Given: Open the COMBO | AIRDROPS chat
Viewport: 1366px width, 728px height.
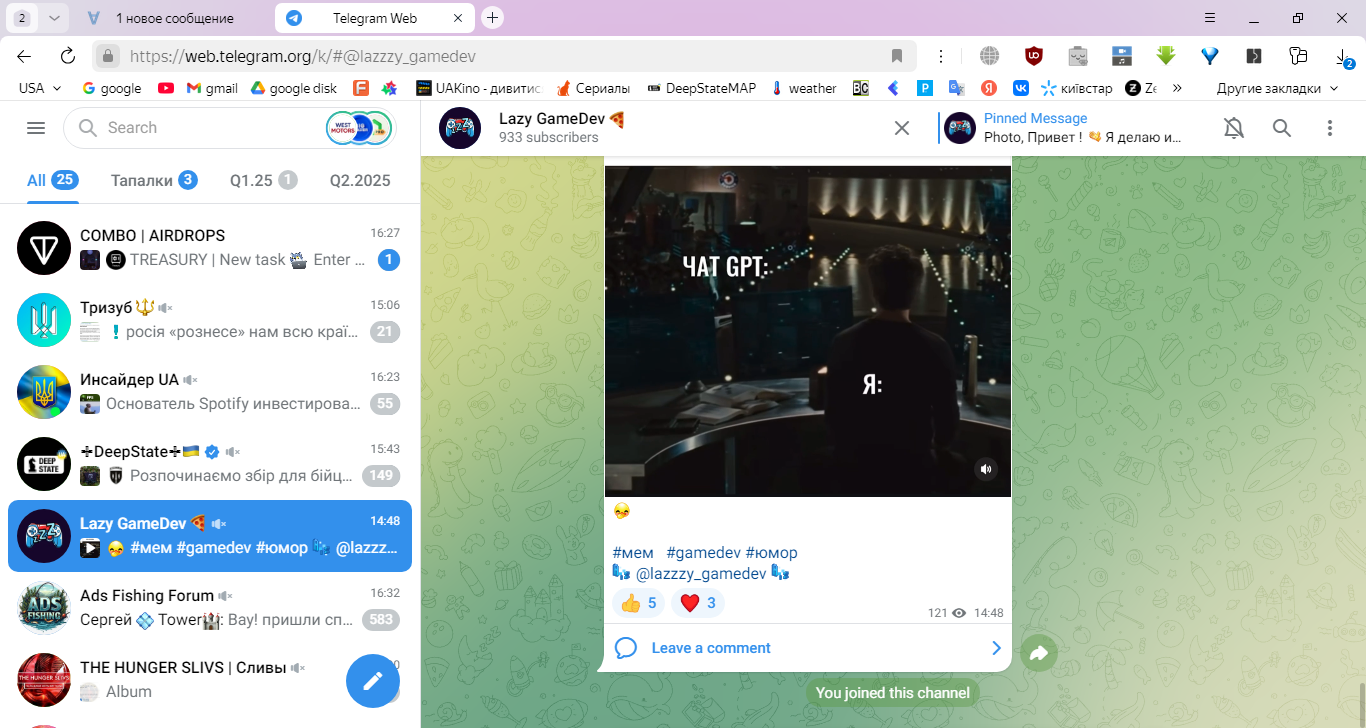Looking at the screenshot, I should coord(210,247).
